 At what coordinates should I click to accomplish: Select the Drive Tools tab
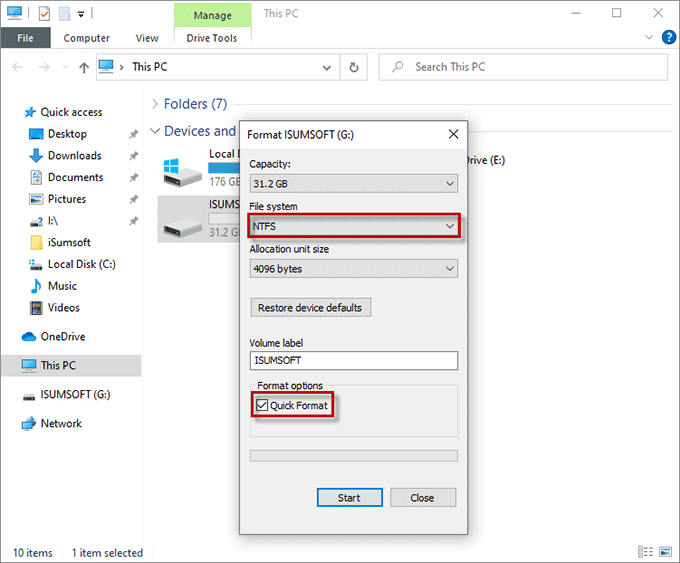(212, 38)
